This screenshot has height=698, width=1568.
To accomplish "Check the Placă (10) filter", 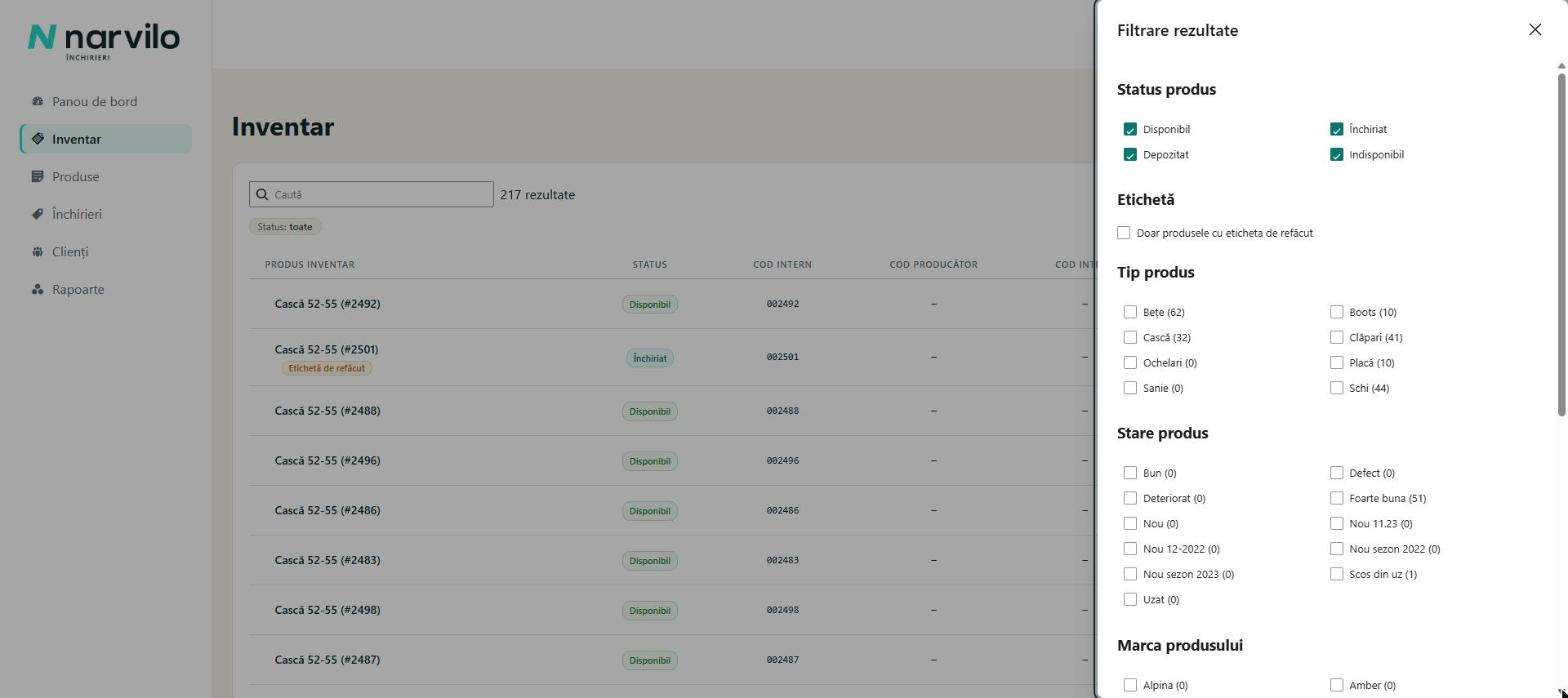I will pos(1336,363).
